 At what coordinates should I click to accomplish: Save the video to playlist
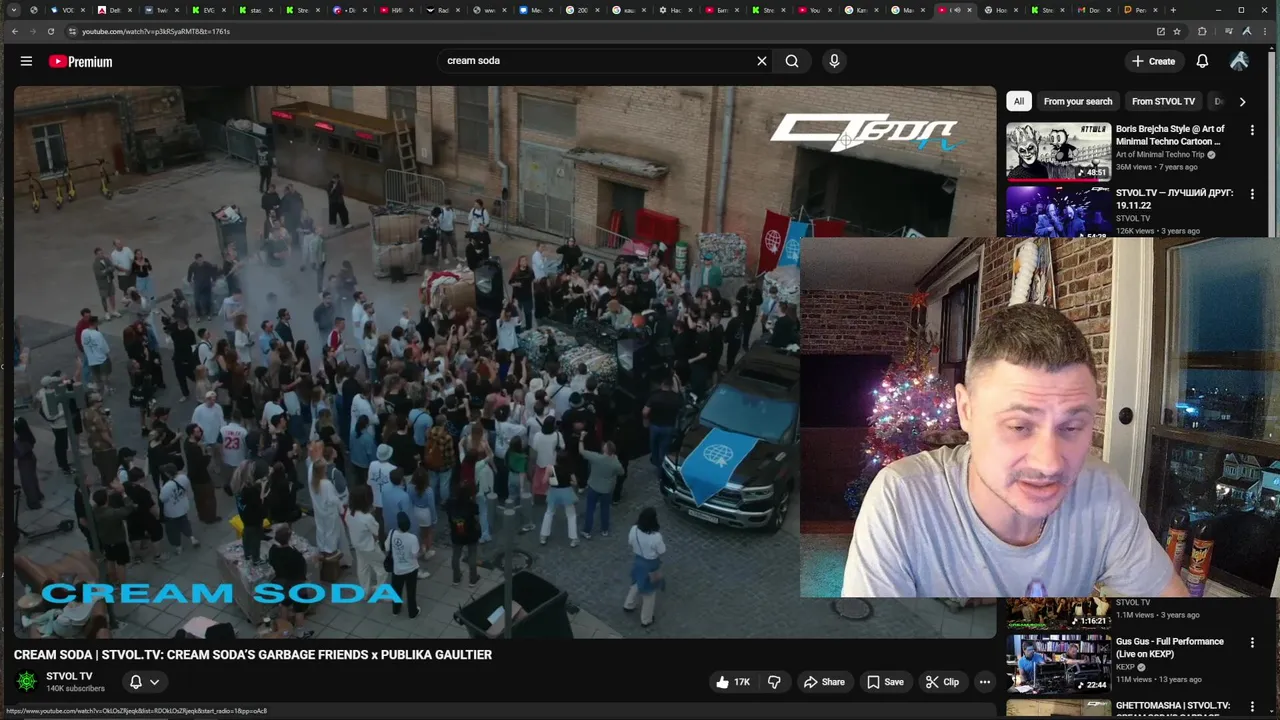point(885,682)
